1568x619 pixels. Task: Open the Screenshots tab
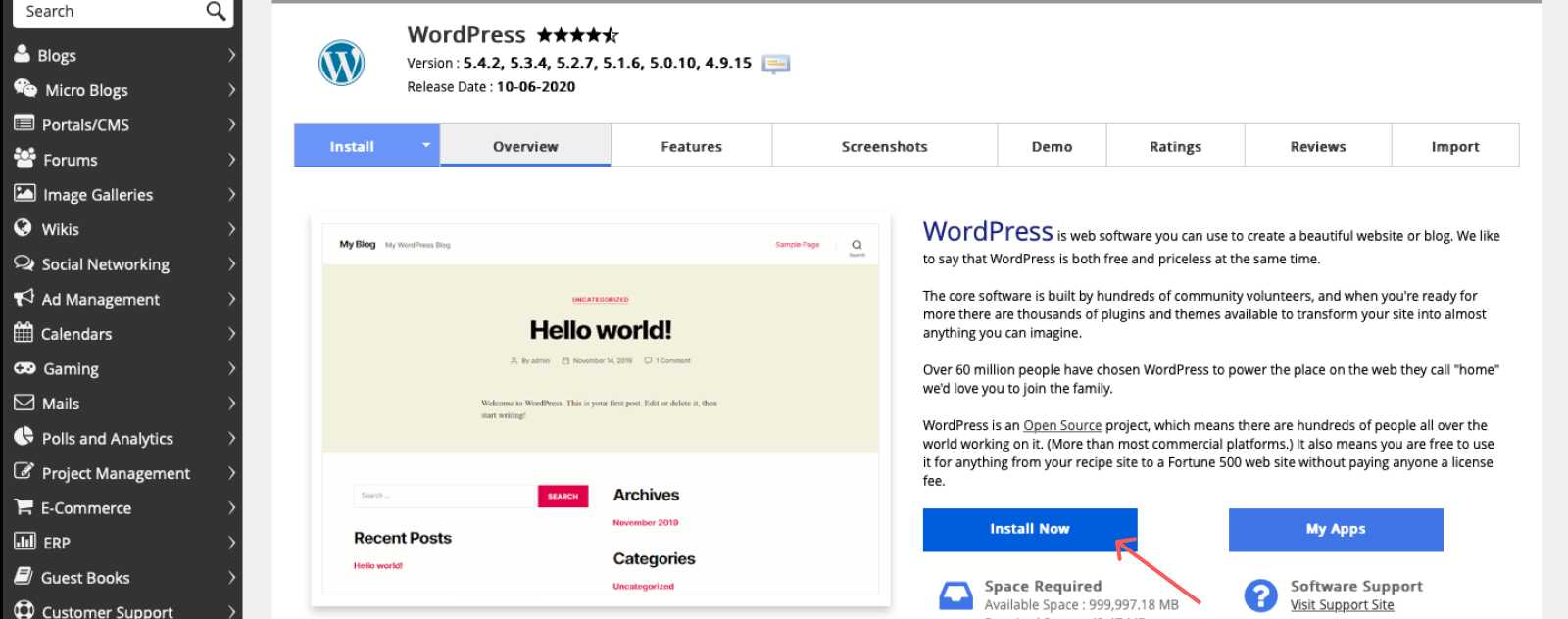pos(884,146)
